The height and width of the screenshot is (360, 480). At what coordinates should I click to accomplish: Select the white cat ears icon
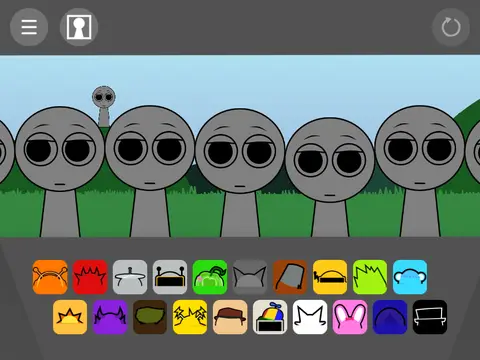coord(310,317)
